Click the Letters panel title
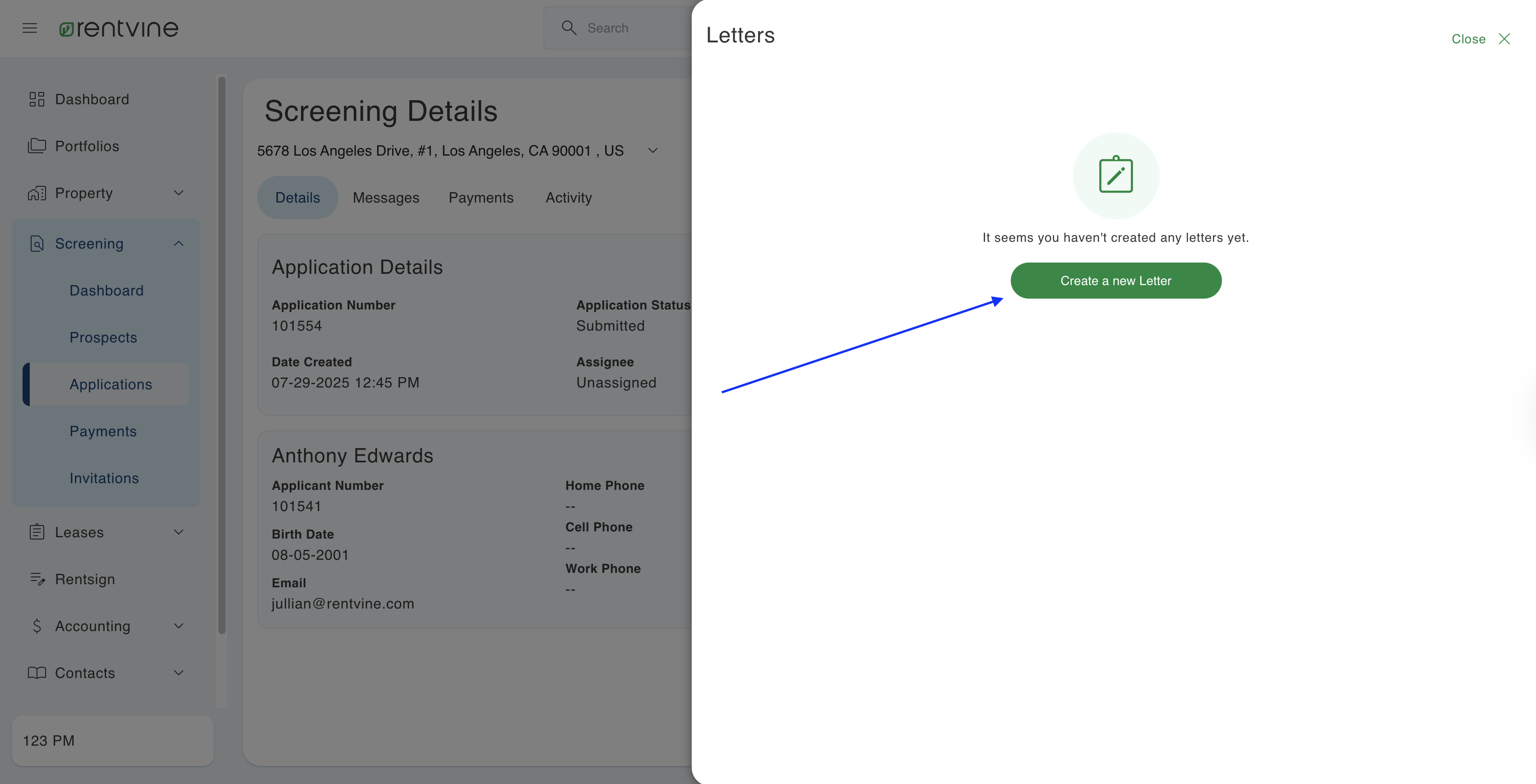This screenshot has height=784, width=1536. tap(740, 35)
